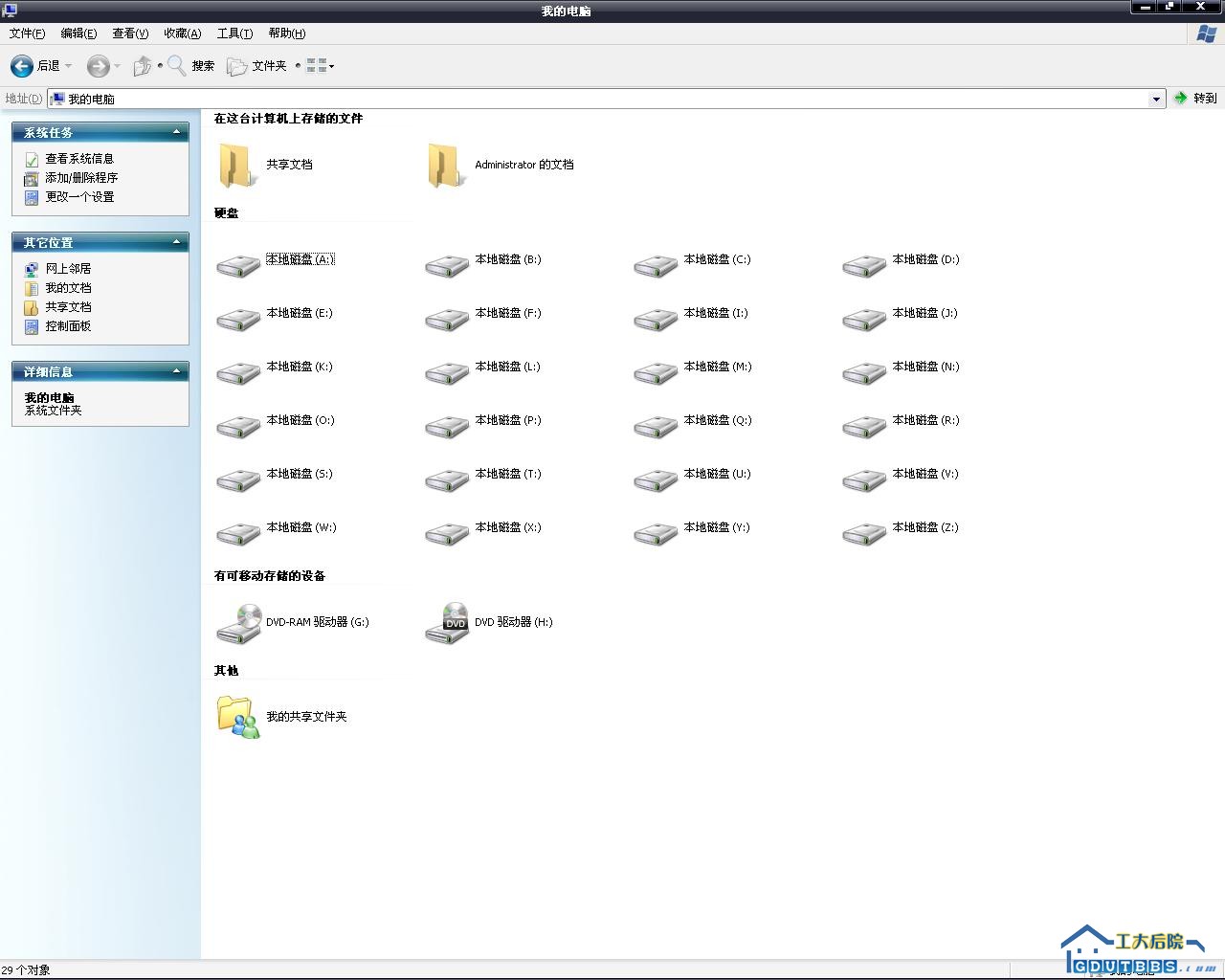Collapse the 其它位置 panel

coord(176,242)
